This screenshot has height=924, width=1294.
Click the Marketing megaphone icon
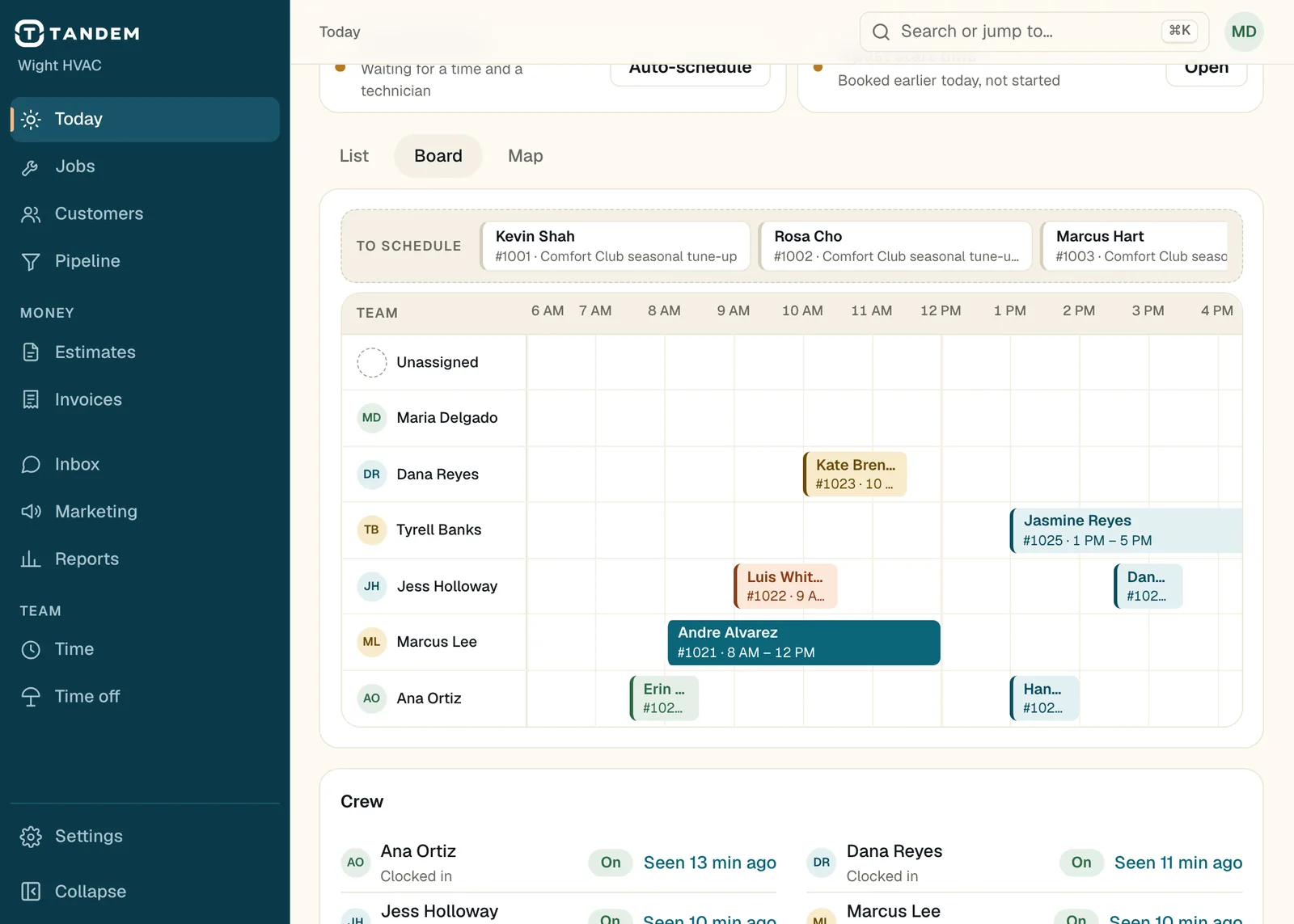[x=31, y=512]
